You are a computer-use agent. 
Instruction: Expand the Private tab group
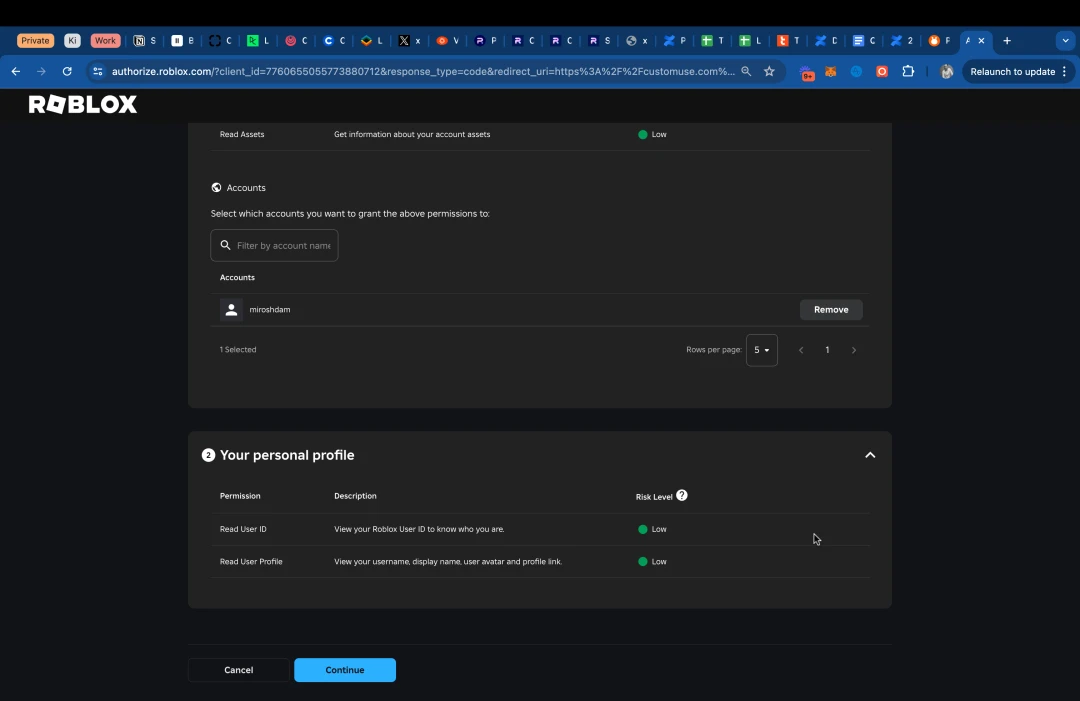click(35, 41)
